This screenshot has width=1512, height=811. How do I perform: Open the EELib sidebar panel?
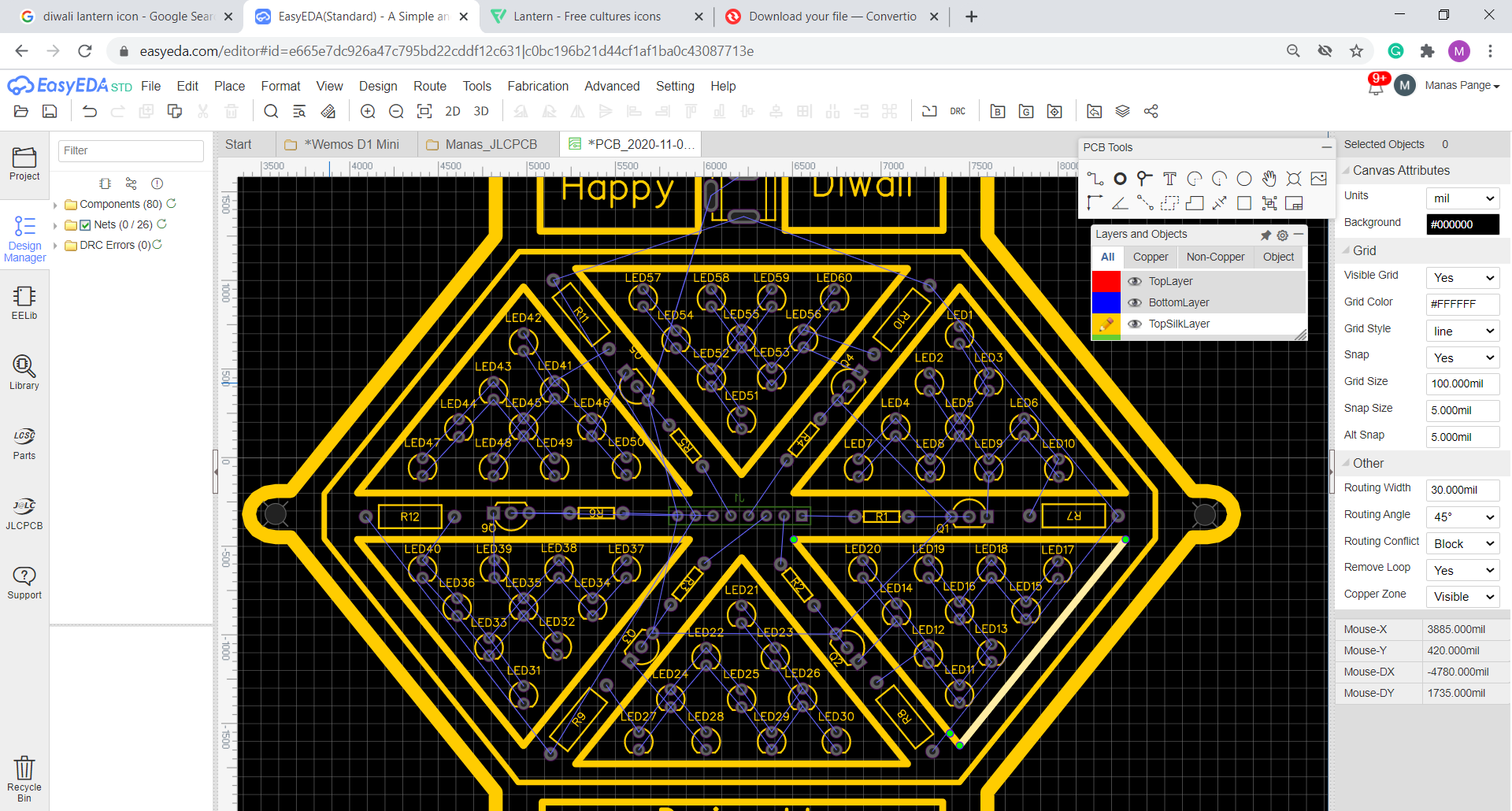pyautogui.click(x=24, y=302)
